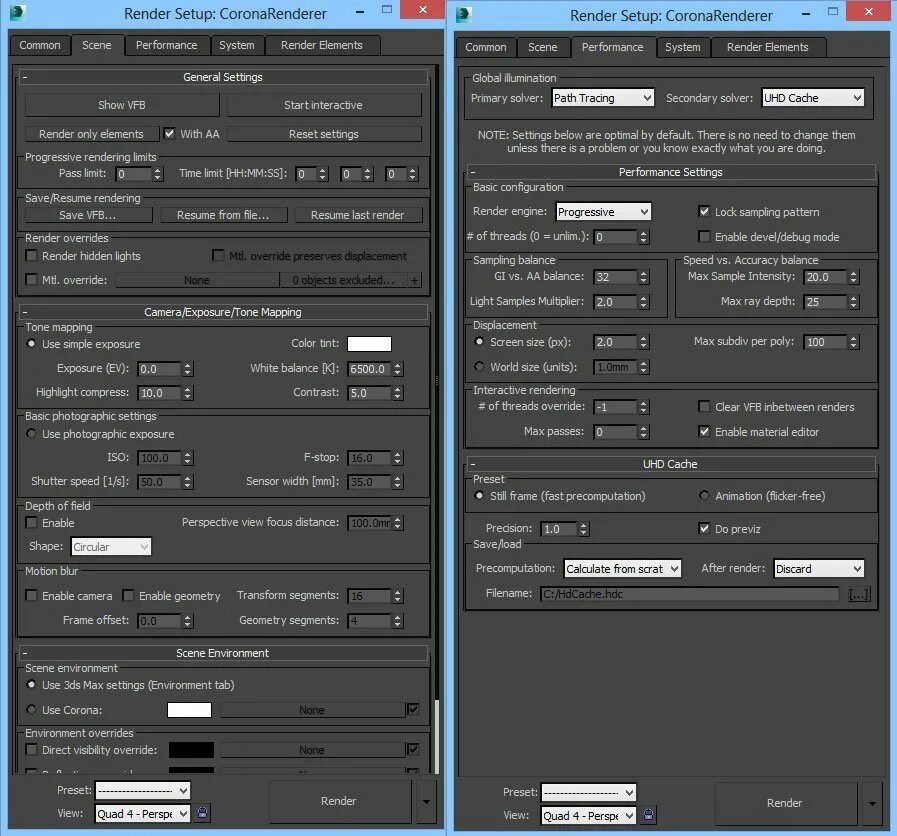Click the 3ds Max app icon in the left title bar
This screenshot has height=836, width=897.
18,13
